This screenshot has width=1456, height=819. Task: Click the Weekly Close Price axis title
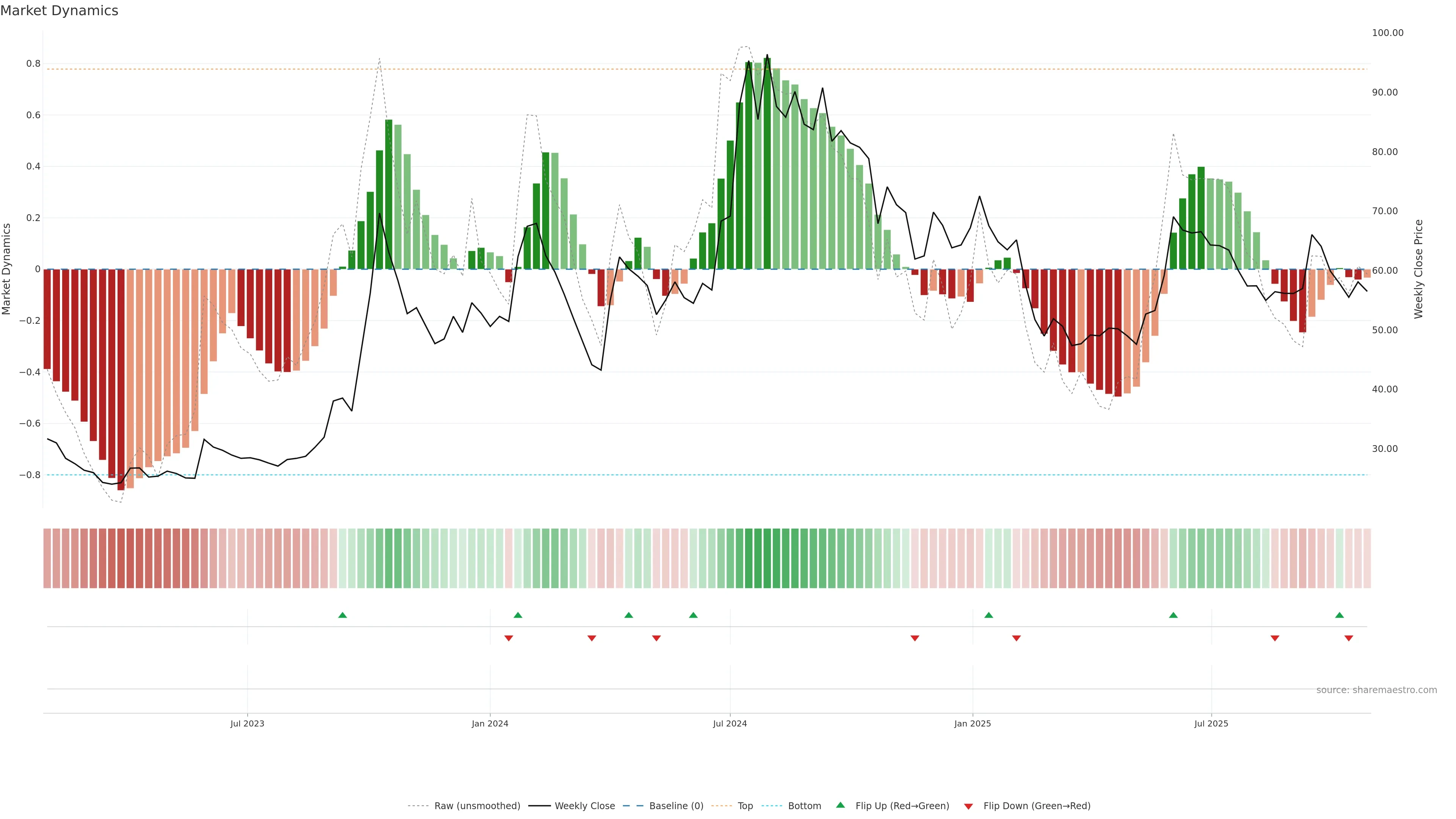(x=1419, y=269)
